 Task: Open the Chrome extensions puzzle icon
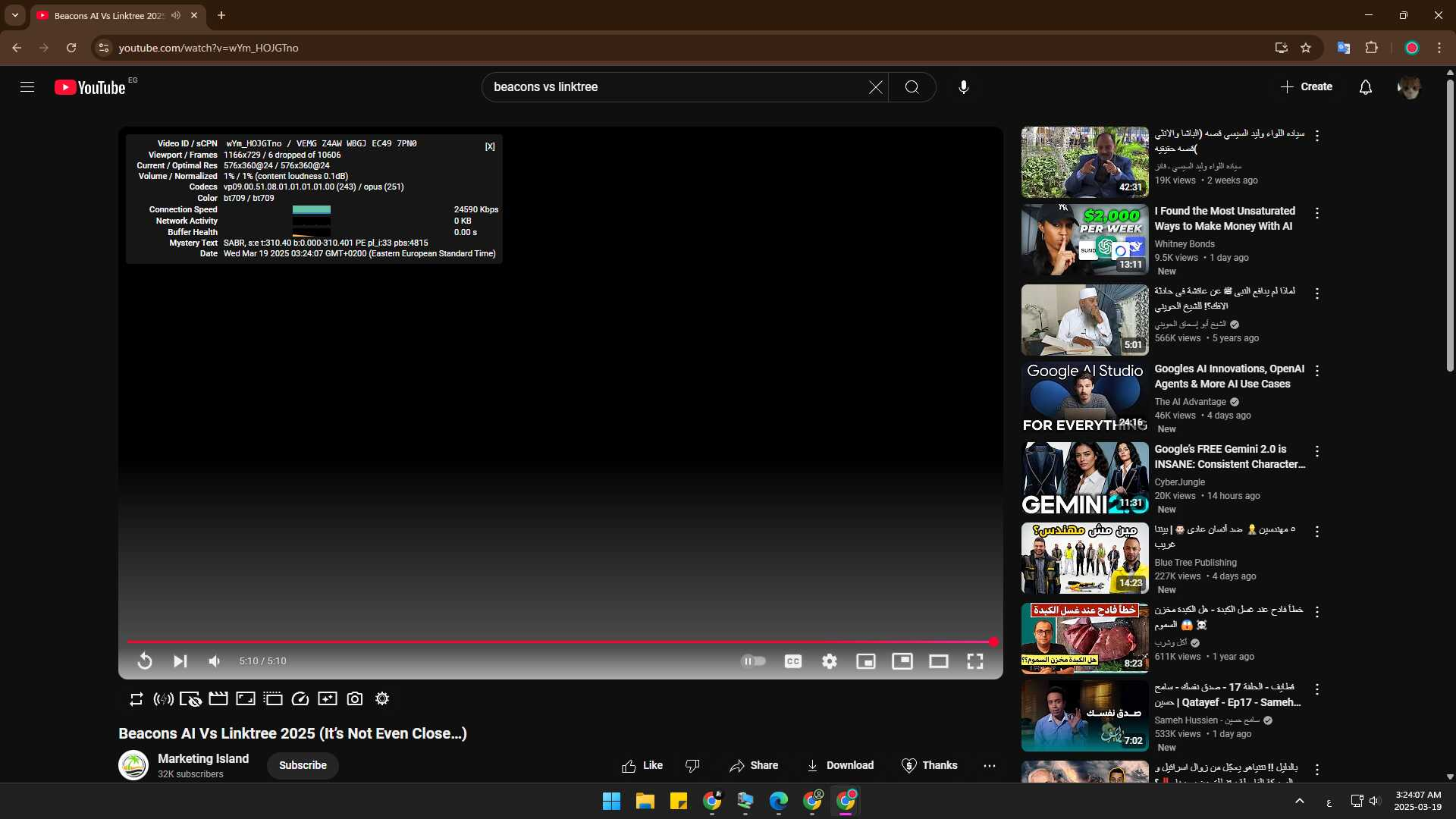click(1371, 48)
